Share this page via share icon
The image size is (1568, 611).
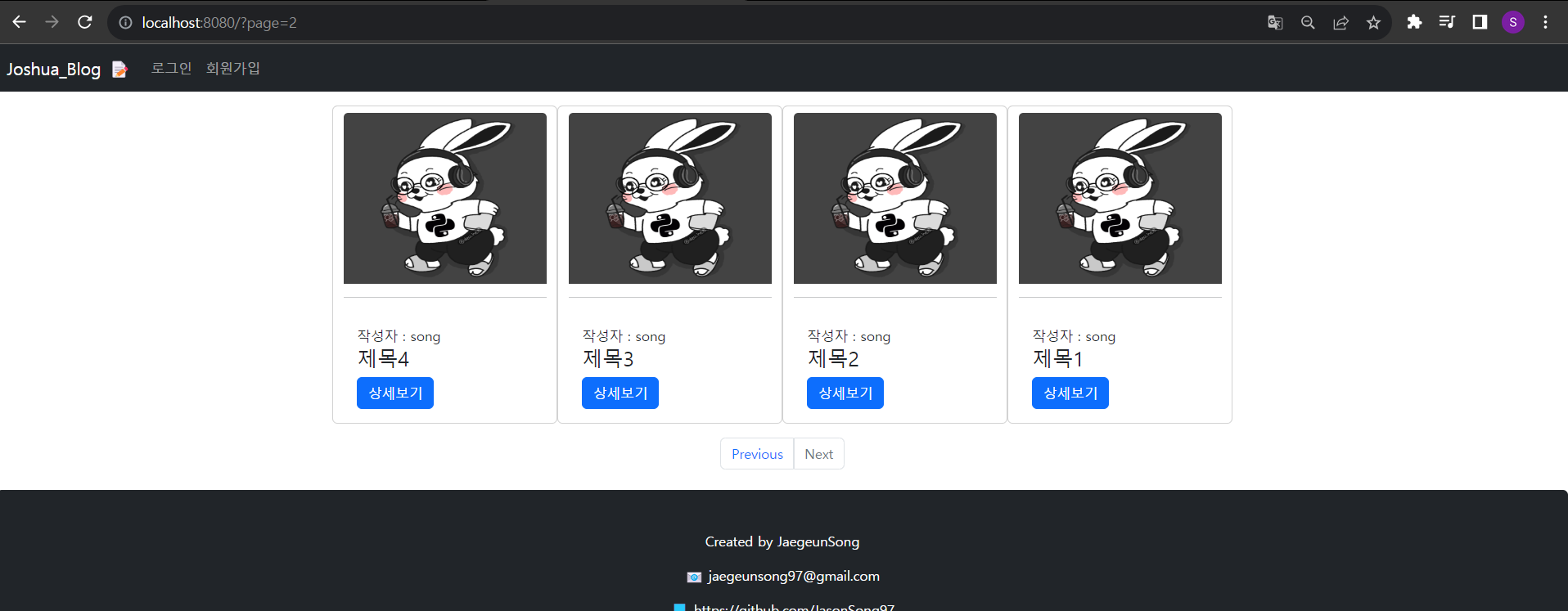[x=1340, y=23]
